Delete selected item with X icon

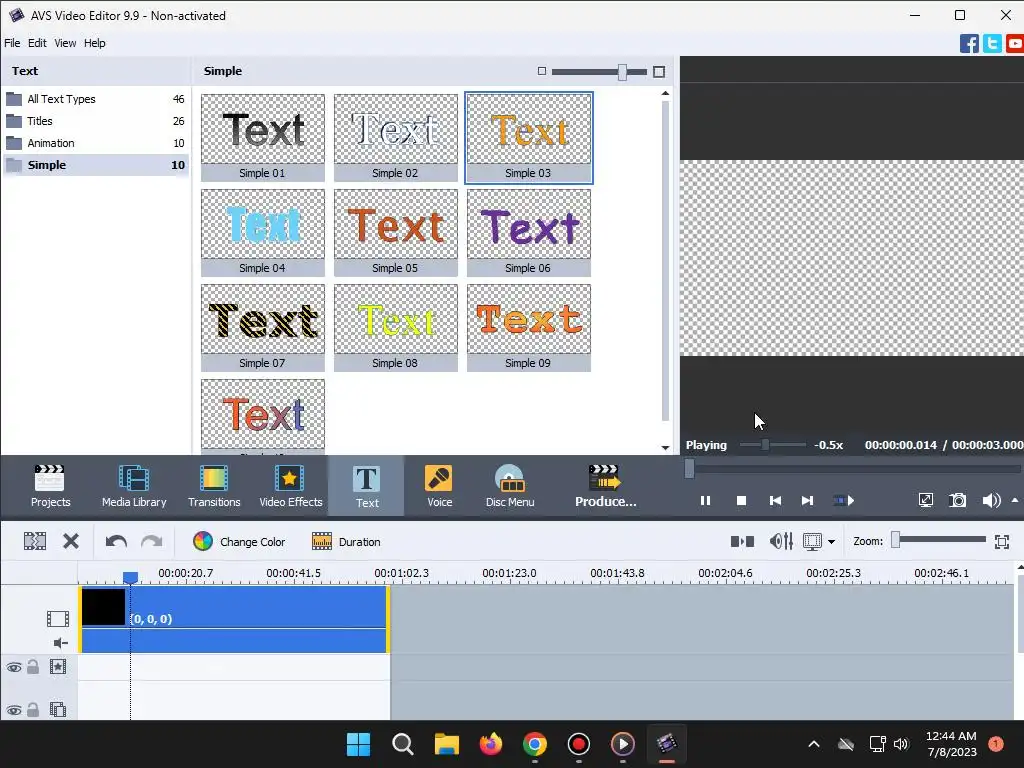tap(71, 541)
